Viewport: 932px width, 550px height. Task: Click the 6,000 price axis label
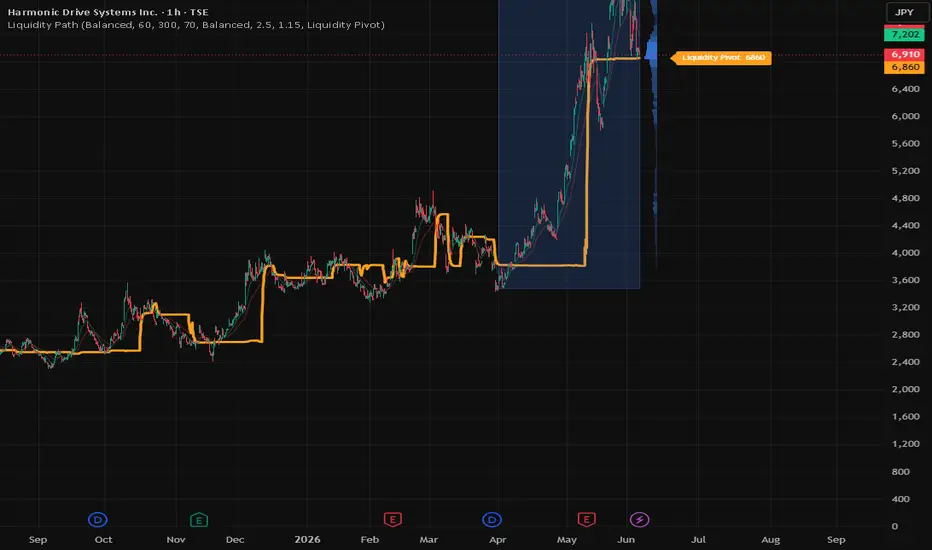(905, 116)
